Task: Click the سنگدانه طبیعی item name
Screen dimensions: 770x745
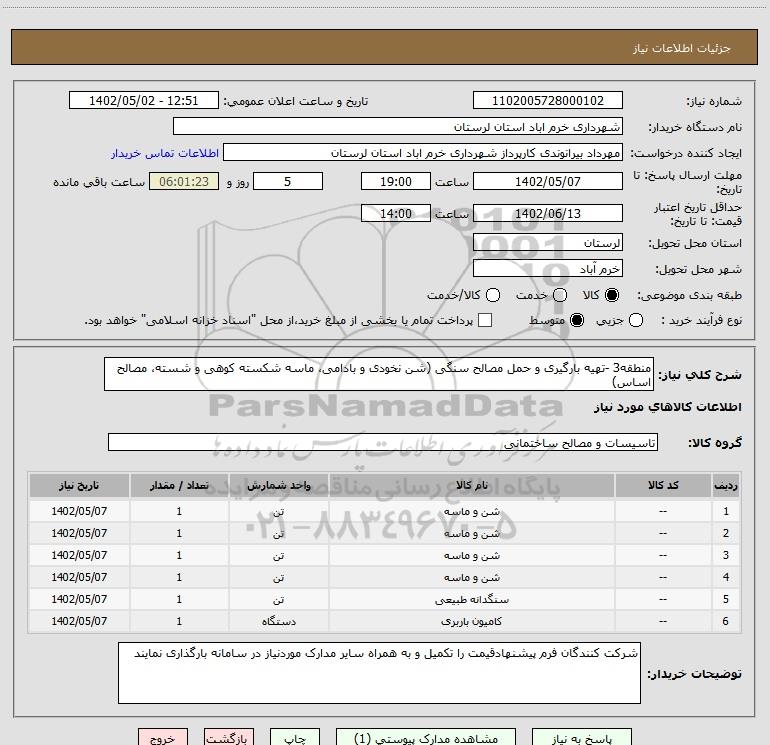Action: click(x=471, y=600)
